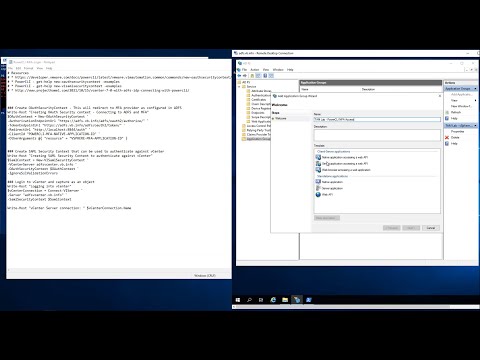
Task: Select the Web API standalone template
Action: click(x=324, y=194)
